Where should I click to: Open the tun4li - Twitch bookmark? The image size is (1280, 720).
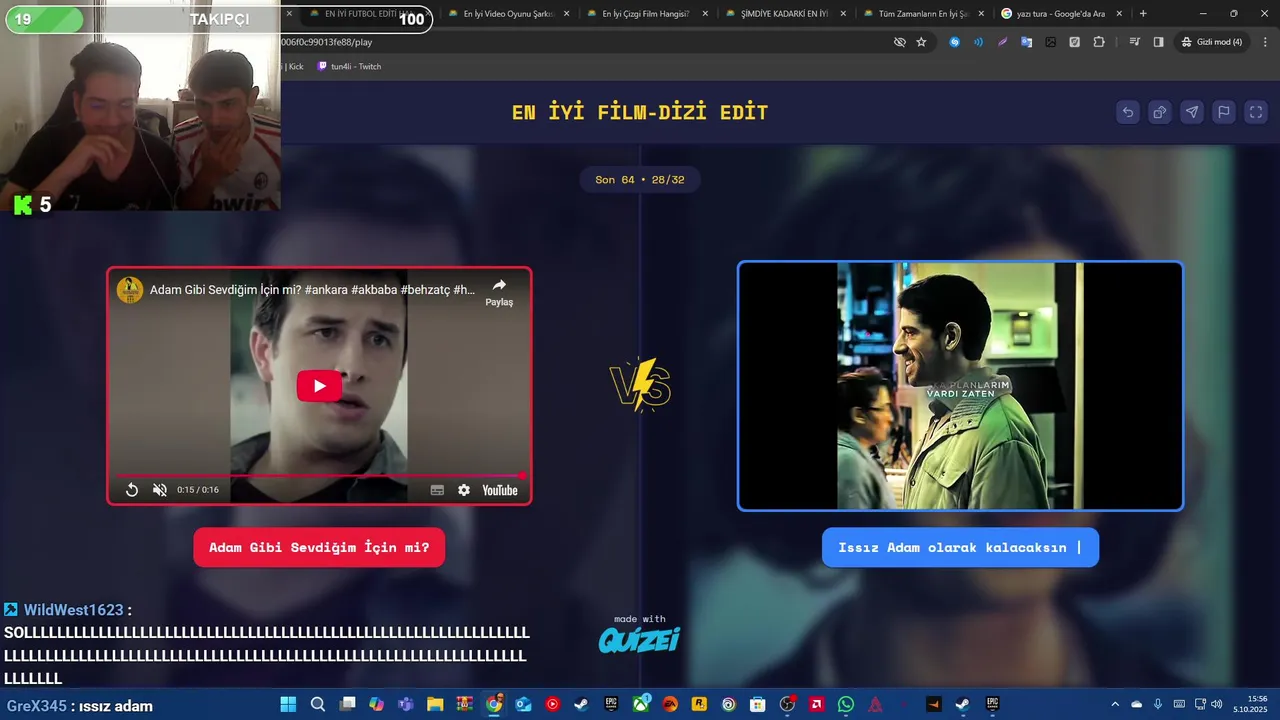(x=349, y=66)
